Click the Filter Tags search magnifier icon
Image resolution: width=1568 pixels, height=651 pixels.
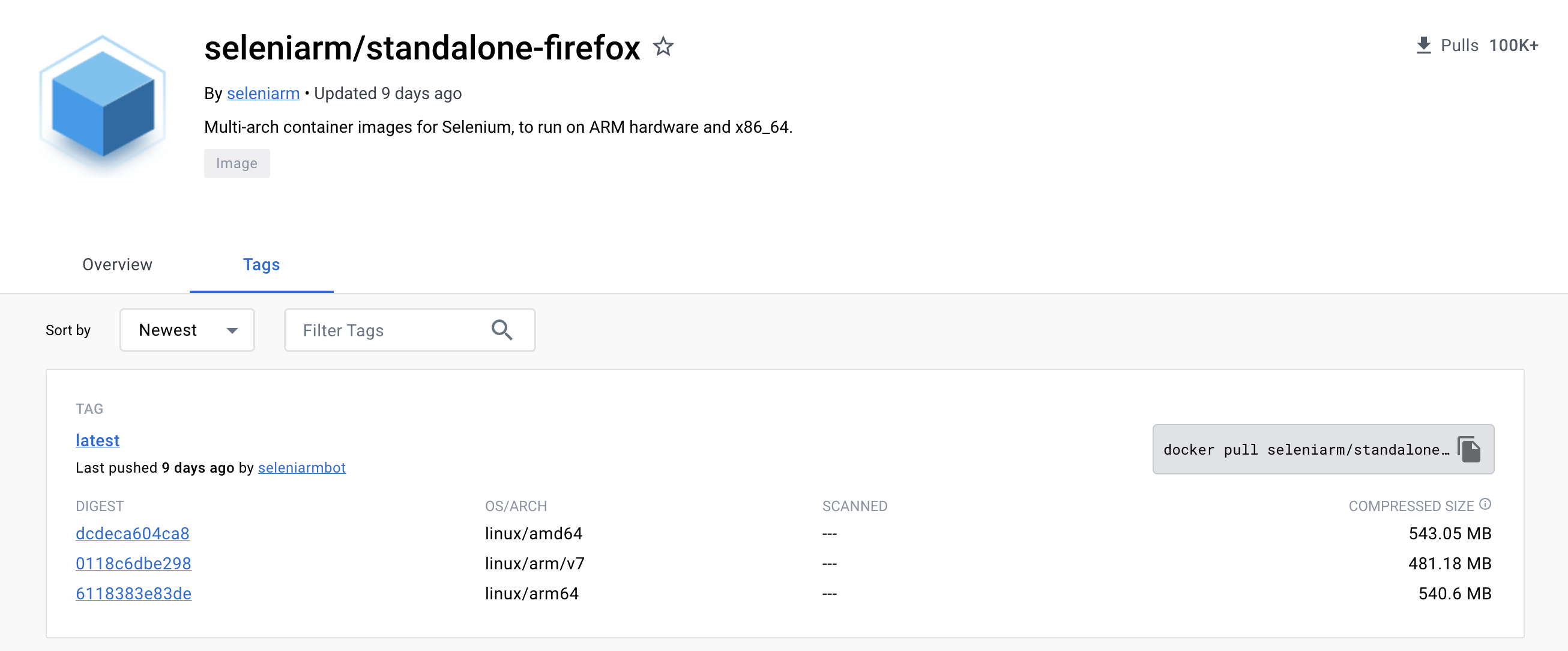pos(502,330)
